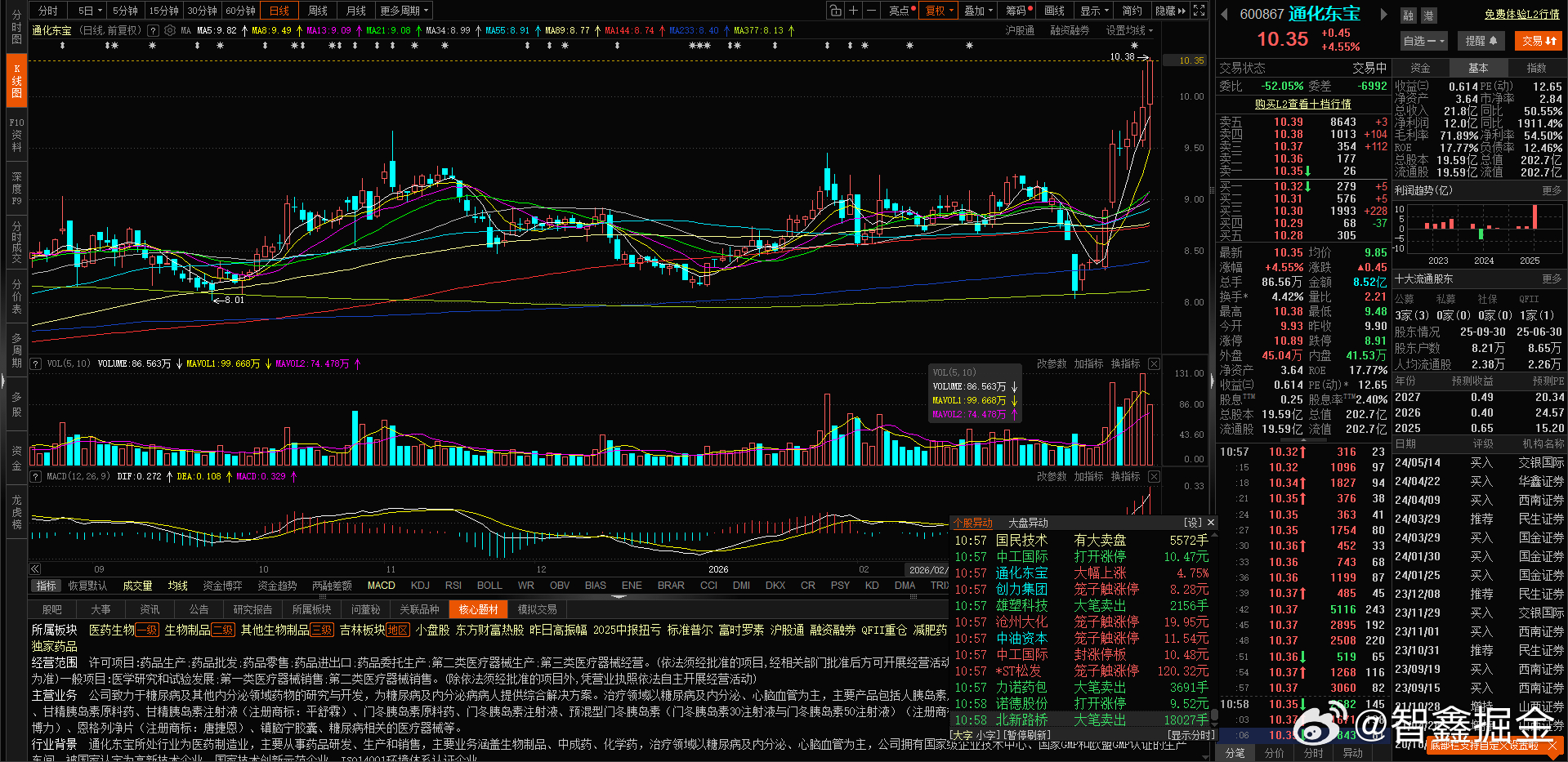
Task: Open the K线图 sidebar view
Action: [x=16, y=81]
